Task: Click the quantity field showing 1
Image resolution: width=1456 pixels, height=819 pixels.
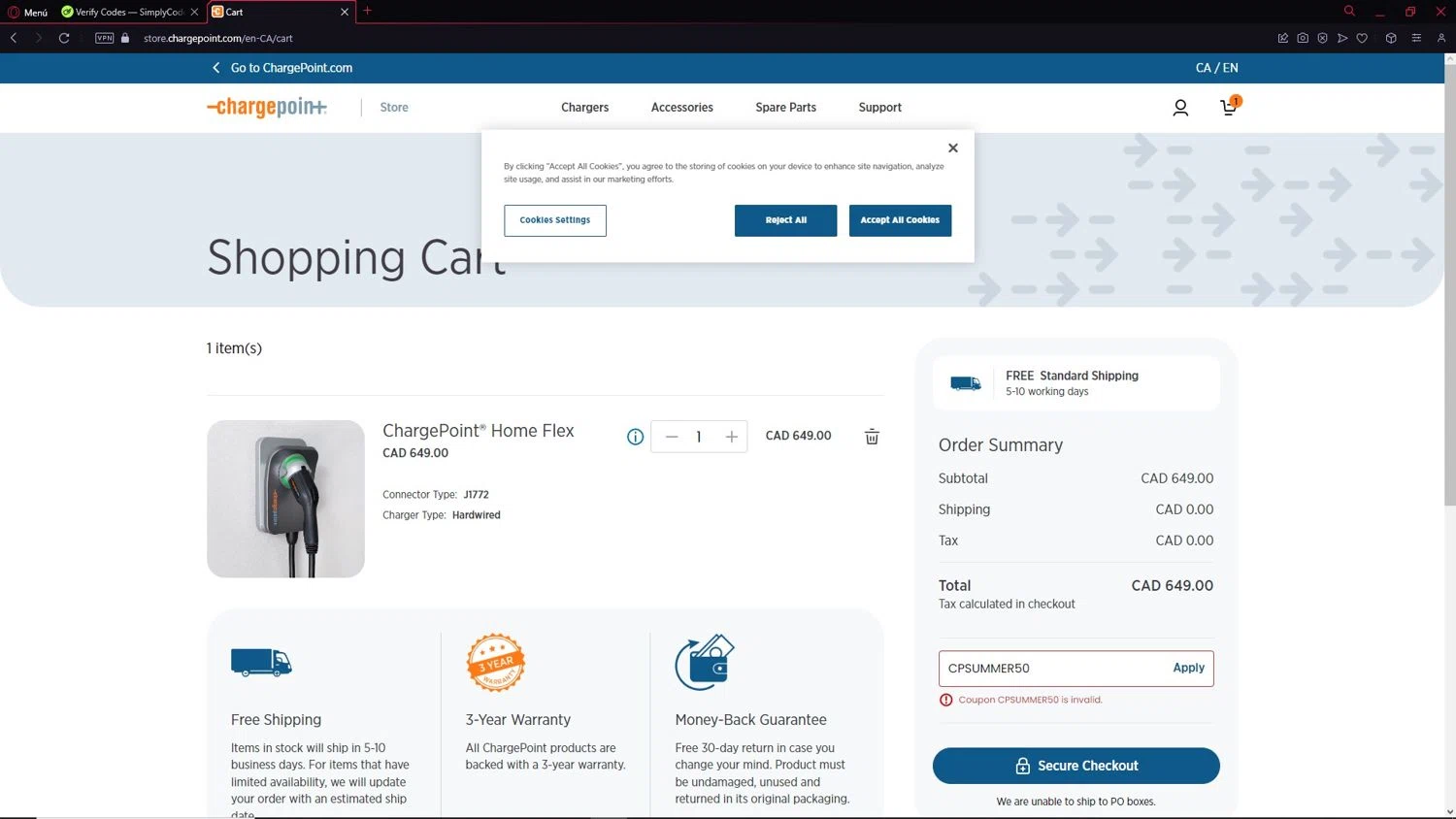Action: [x=699, y=437]
